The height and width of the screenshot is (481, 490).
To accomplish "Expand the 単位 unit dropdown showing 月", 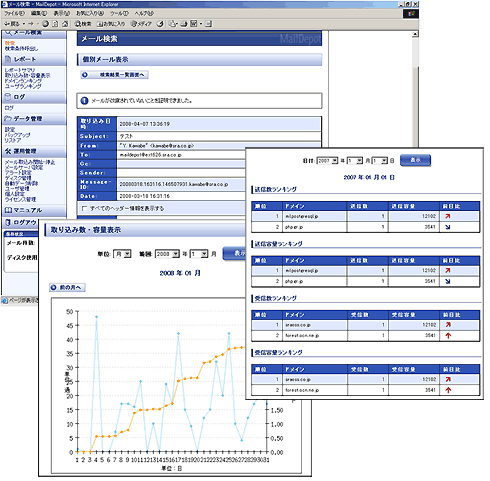I will (x=122, y=254).
